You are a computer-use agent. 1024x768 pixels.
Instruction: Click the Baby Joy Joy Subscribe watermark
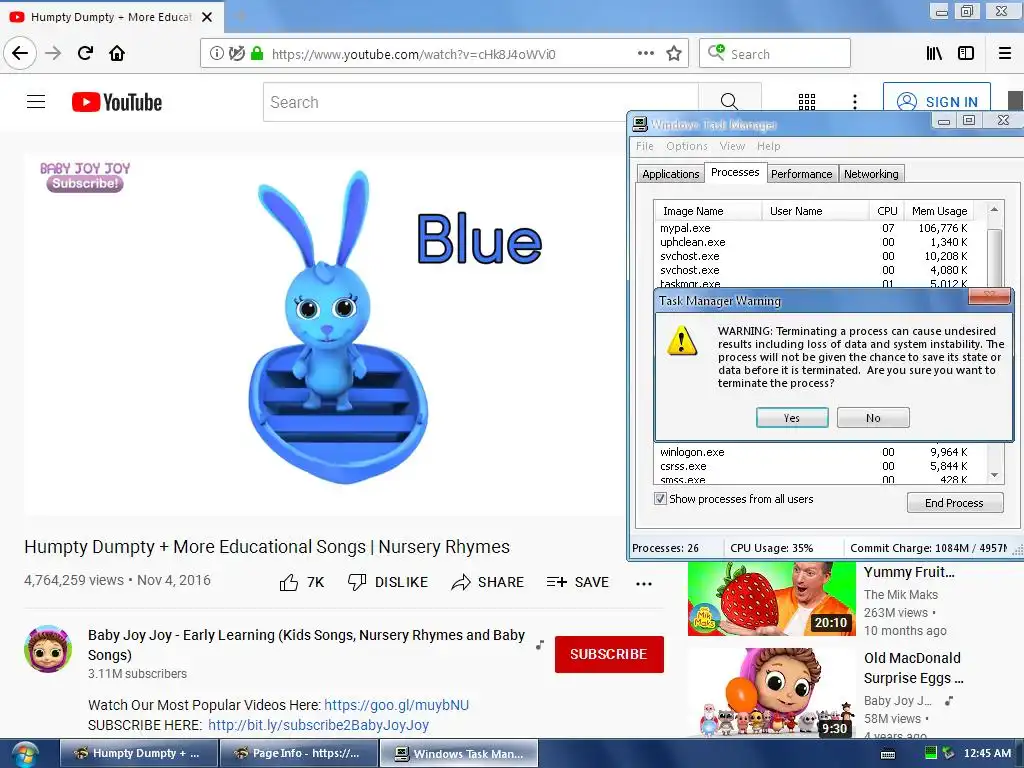click(85, 177)
